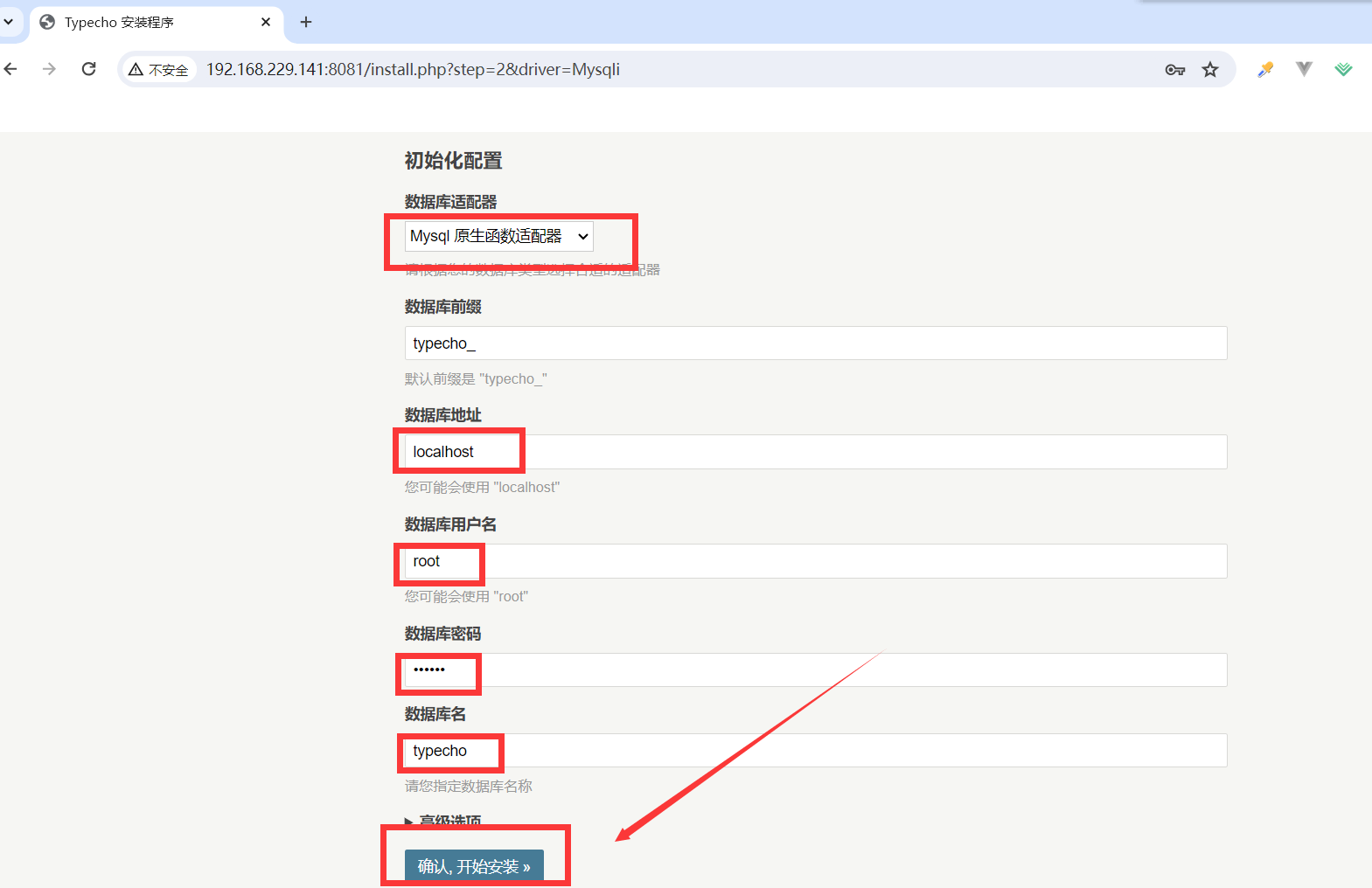
Task: Click the green chevron extension icon
Action: click(1343, 69)
